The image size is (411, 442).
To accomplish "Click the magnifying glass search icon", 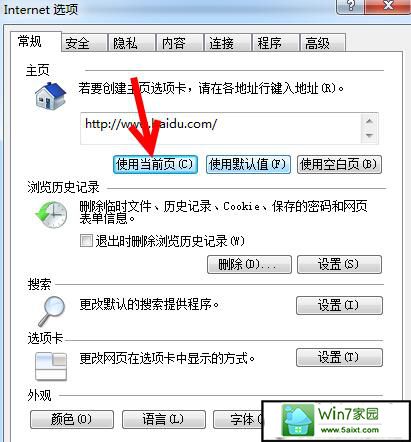I will 51,311.
